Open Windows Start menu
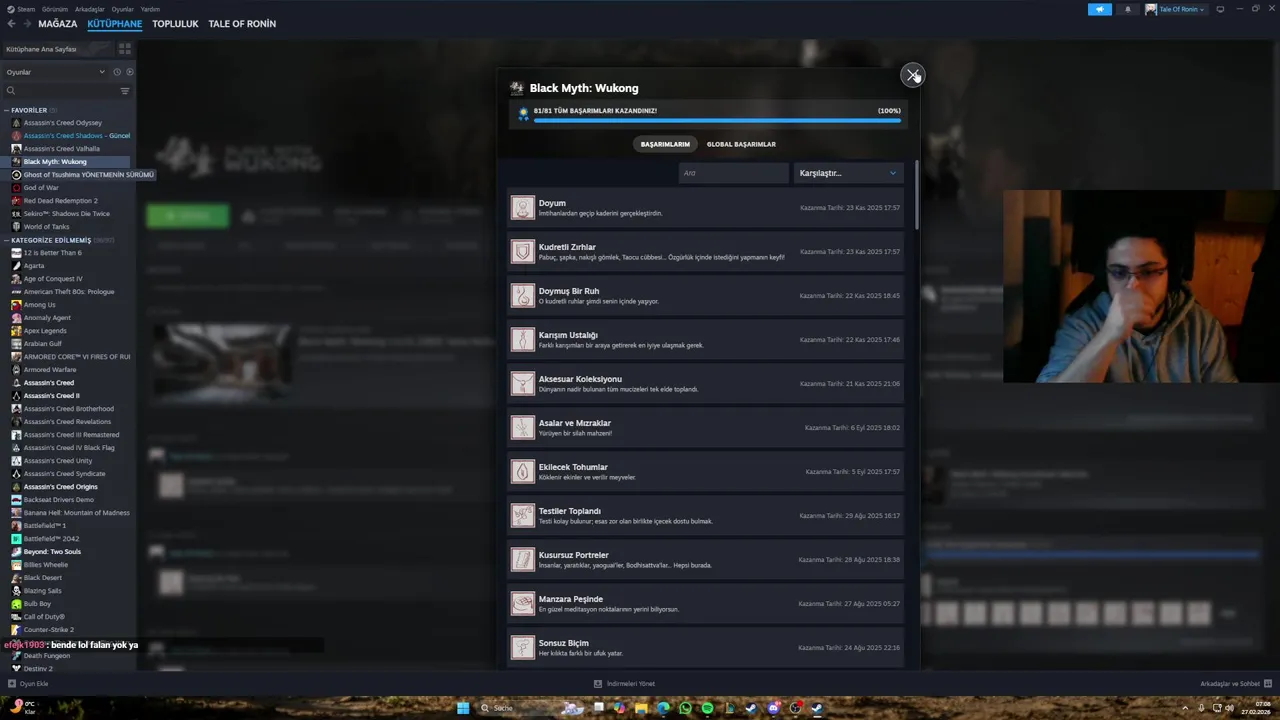Screen dimensions: 1280x720 pyautogui.click(x=463, y=708)
